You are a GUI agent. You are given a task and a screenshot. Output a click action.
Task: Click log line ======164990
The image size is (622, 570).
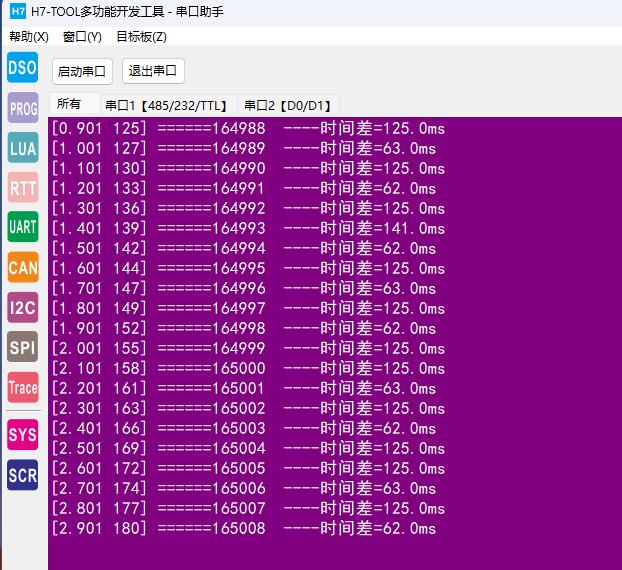(x=248, y=168)
